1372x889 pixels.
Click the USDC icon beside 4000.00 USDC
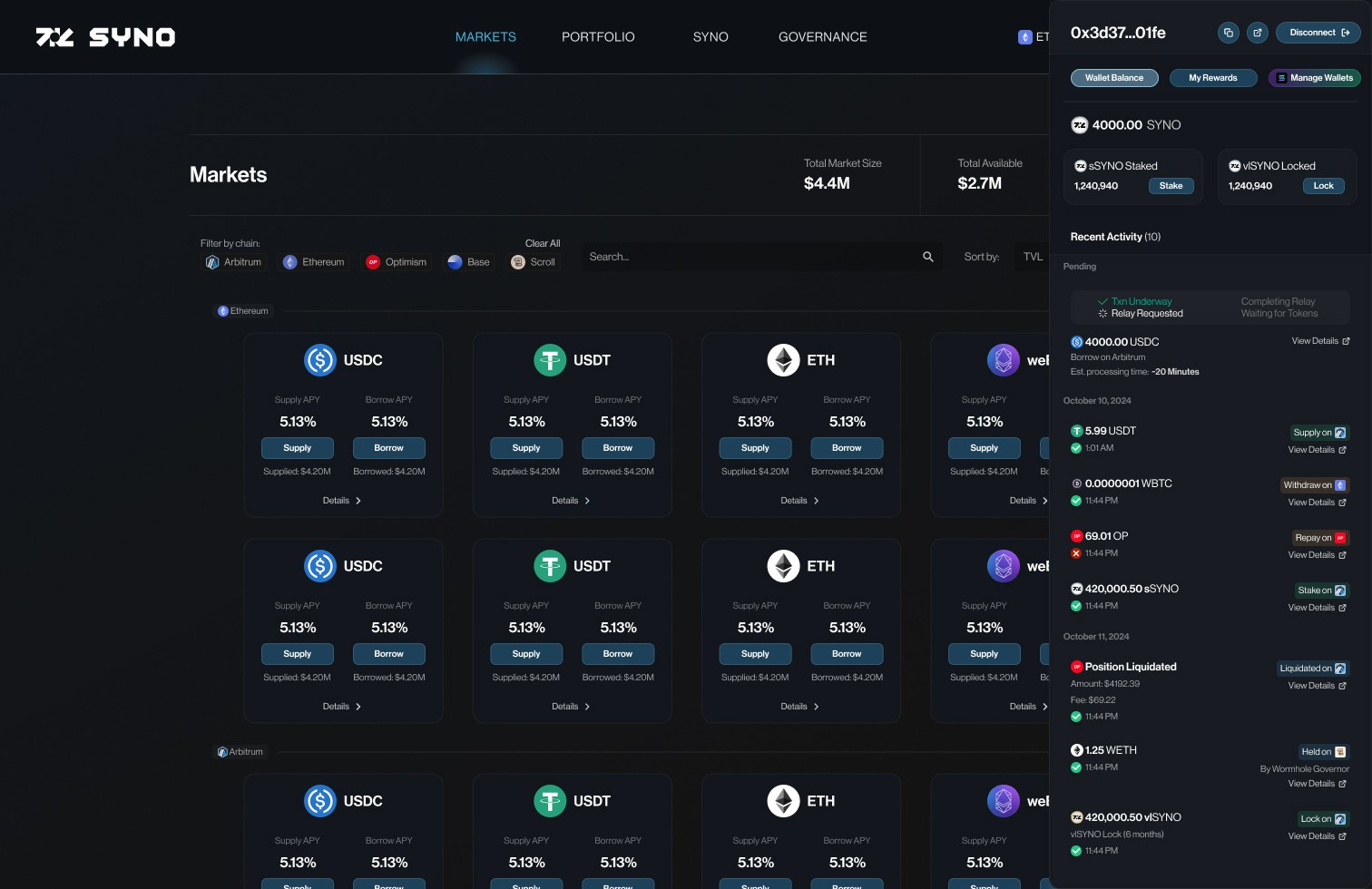(x=1076, y=342)
